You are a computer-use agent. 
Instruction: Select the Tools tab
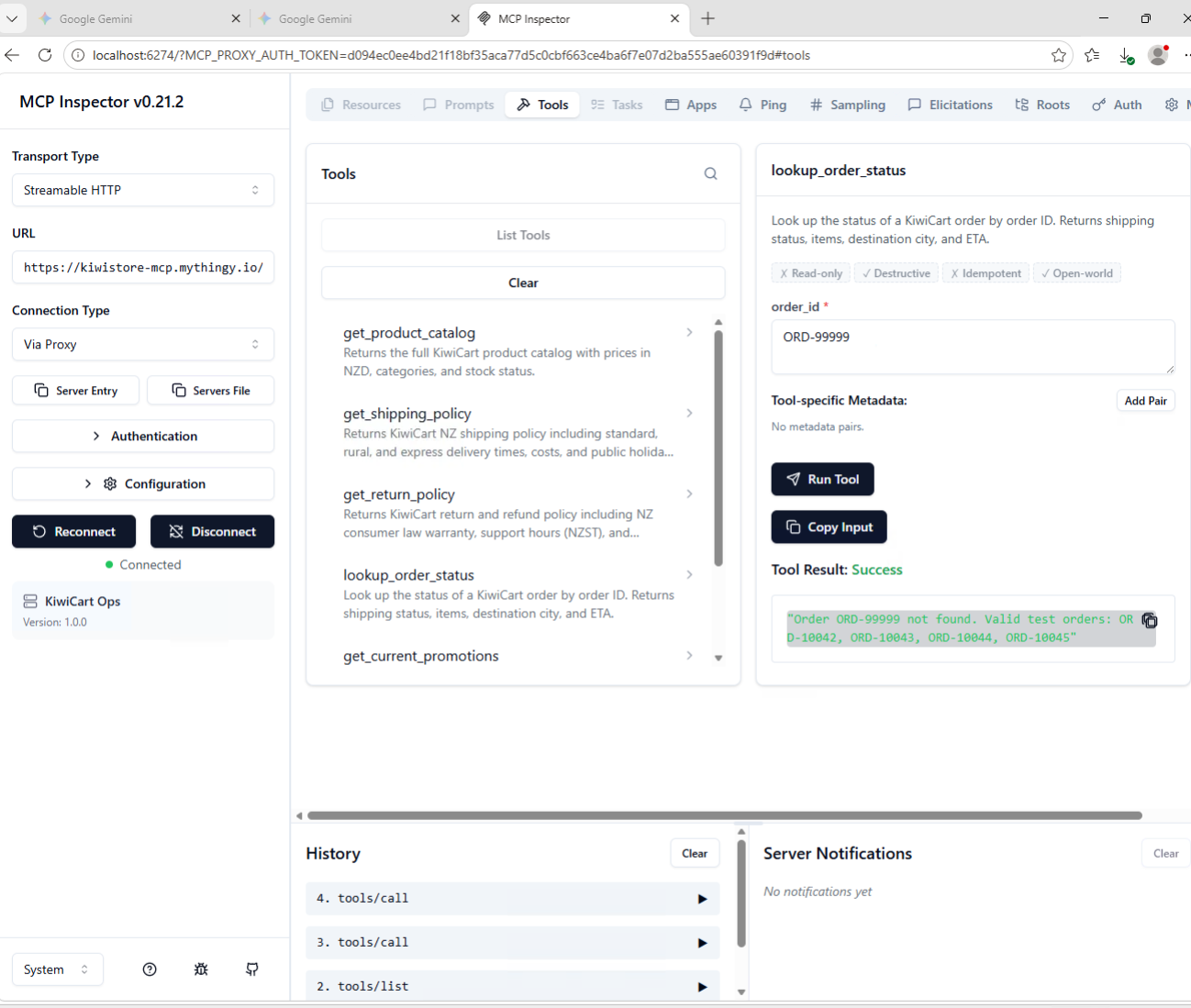tap(542, 105)
